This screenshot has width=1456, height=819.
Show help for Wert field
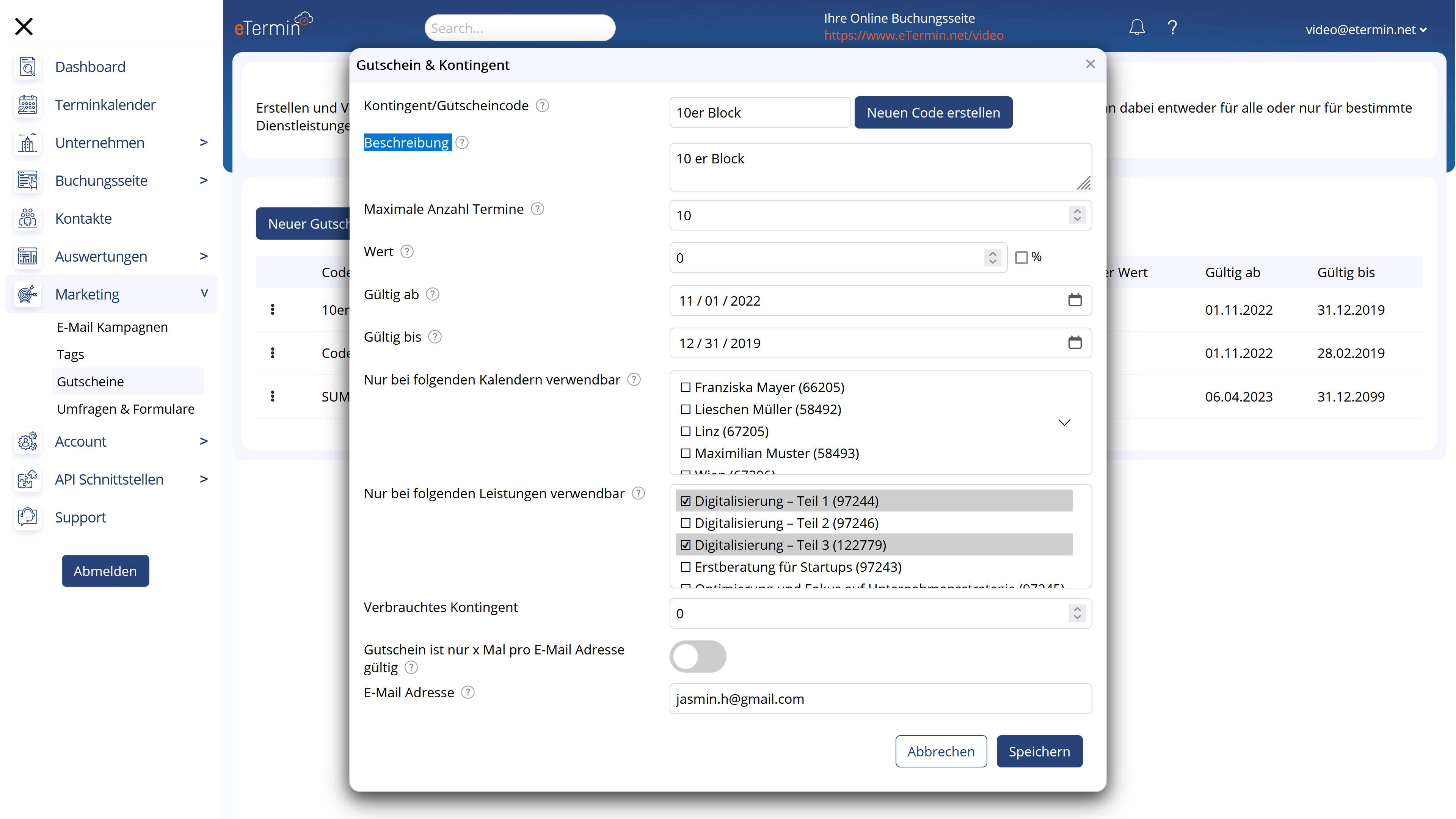point(407,251)
